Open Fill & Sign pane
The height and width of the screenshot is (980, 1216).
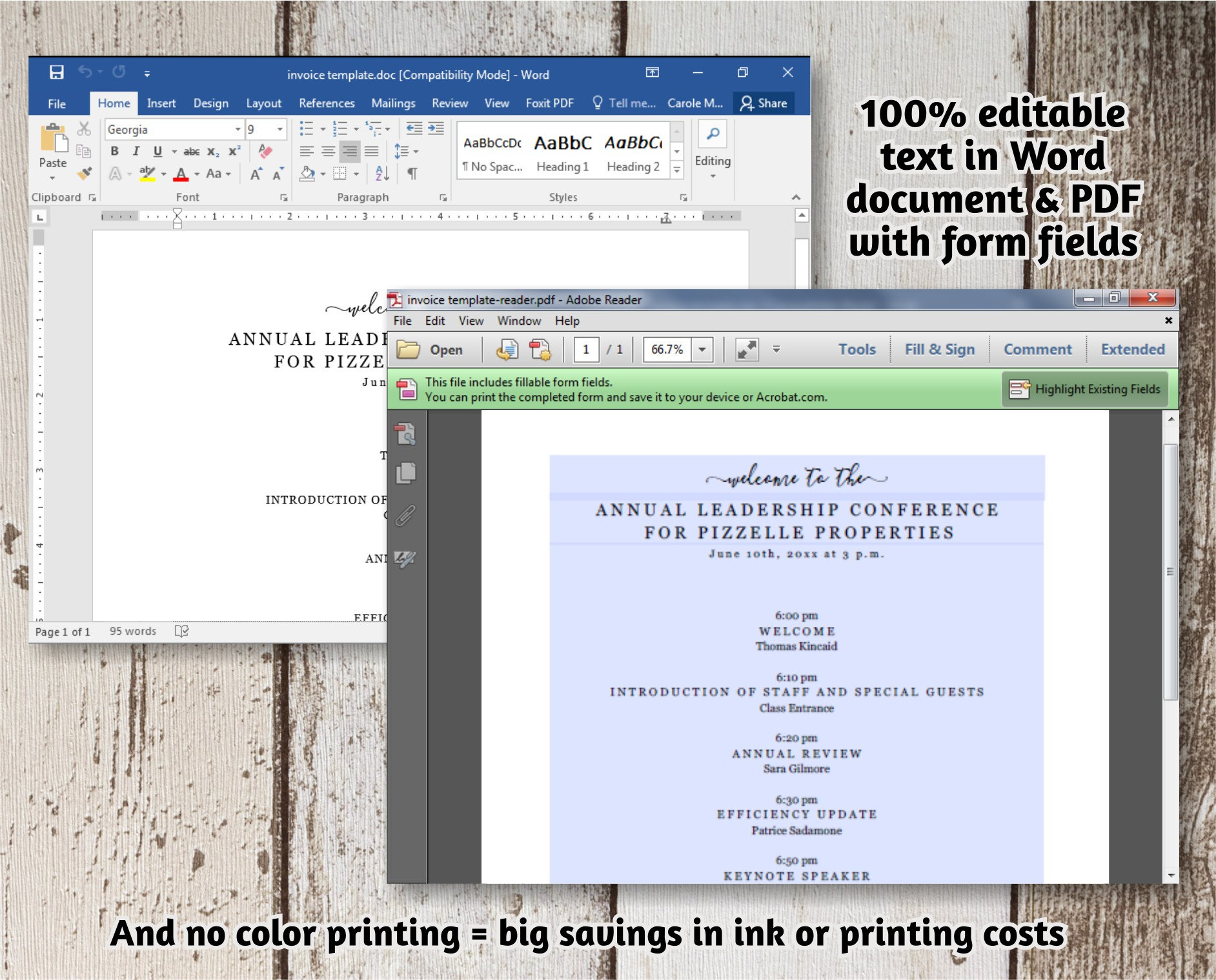click(x=939, y=350)
